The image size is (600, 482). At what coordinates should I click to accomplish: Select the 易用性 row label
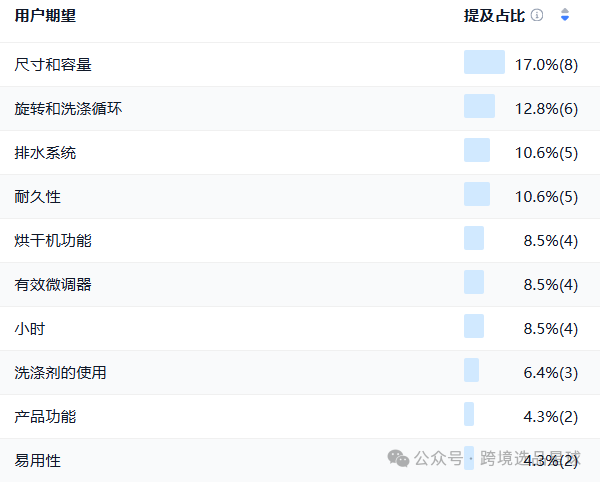38,461
